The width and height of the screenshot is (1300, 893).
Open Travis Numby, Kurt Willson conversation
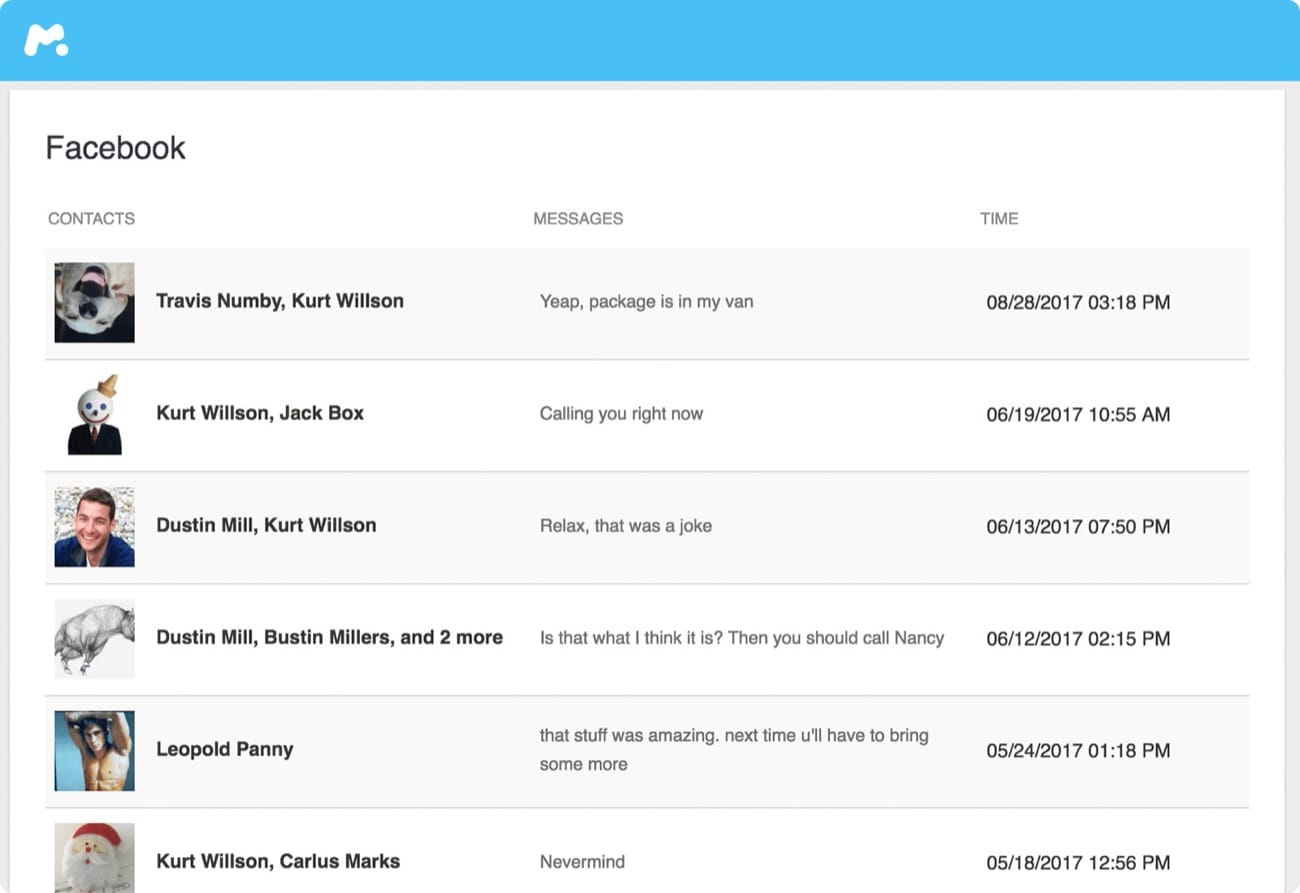pos(280,301)
